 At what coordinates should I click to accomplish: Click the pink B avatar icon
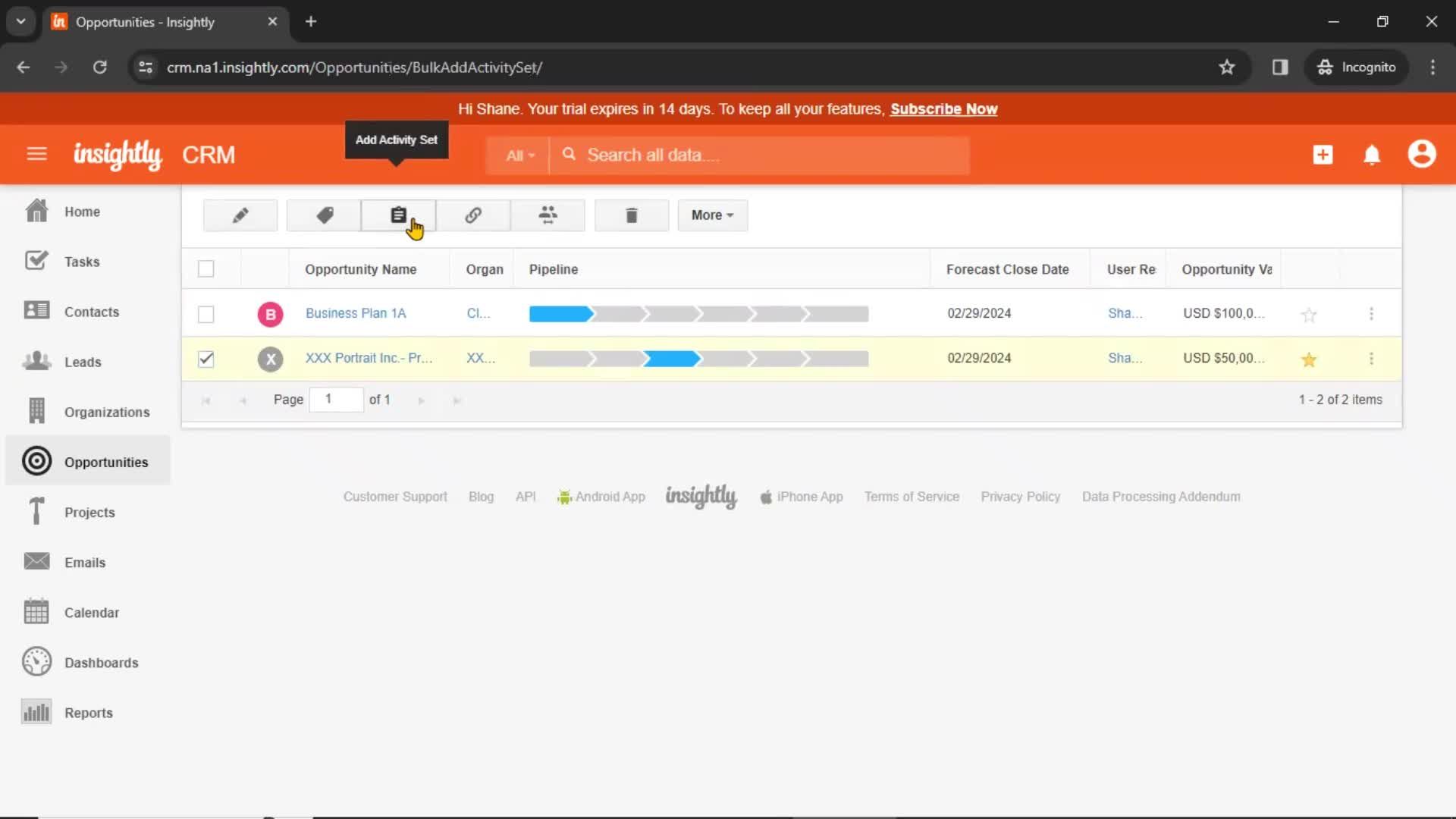(x=270, y=314)
